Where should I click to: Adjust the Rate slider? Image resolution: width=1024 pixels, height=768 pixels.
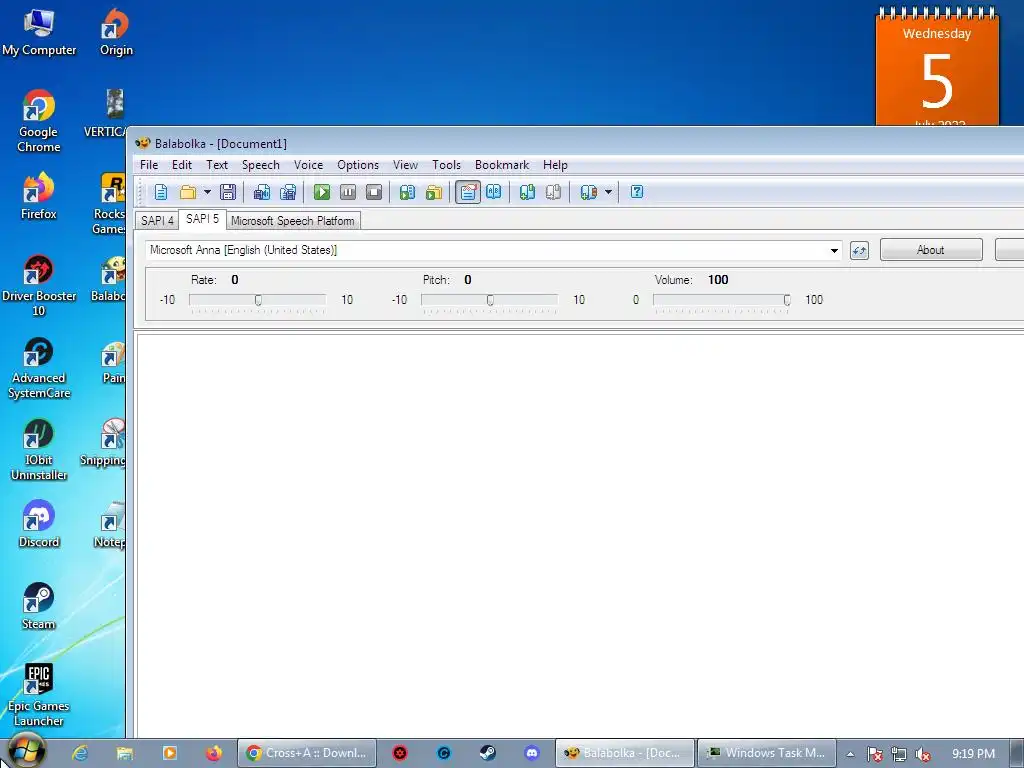pos(258,300)
